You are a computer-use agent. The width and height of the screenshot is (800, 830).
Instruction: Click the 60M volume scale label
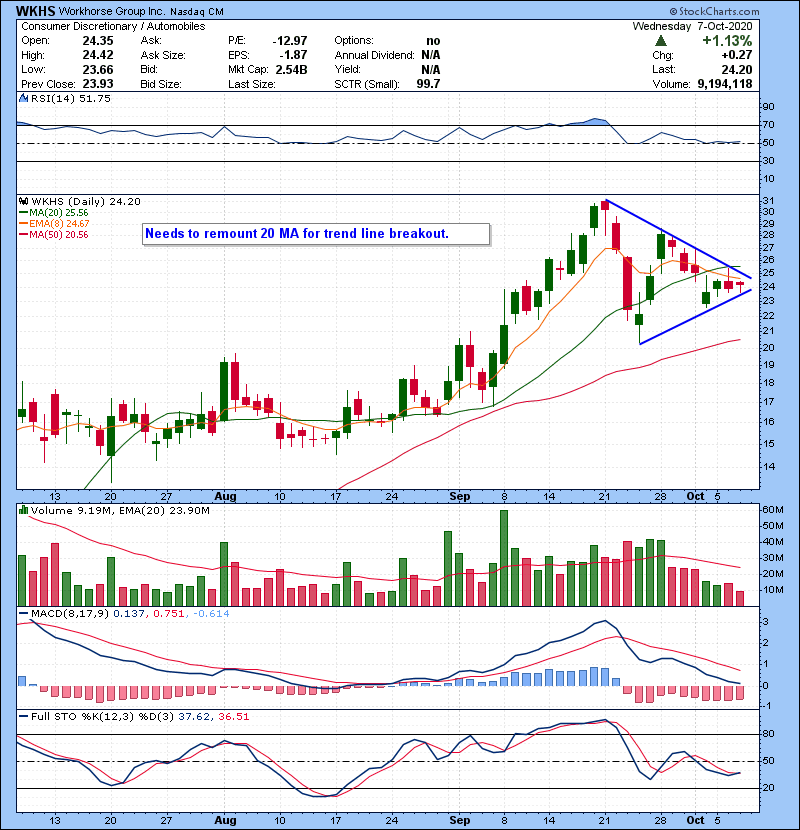pos(772,510)
